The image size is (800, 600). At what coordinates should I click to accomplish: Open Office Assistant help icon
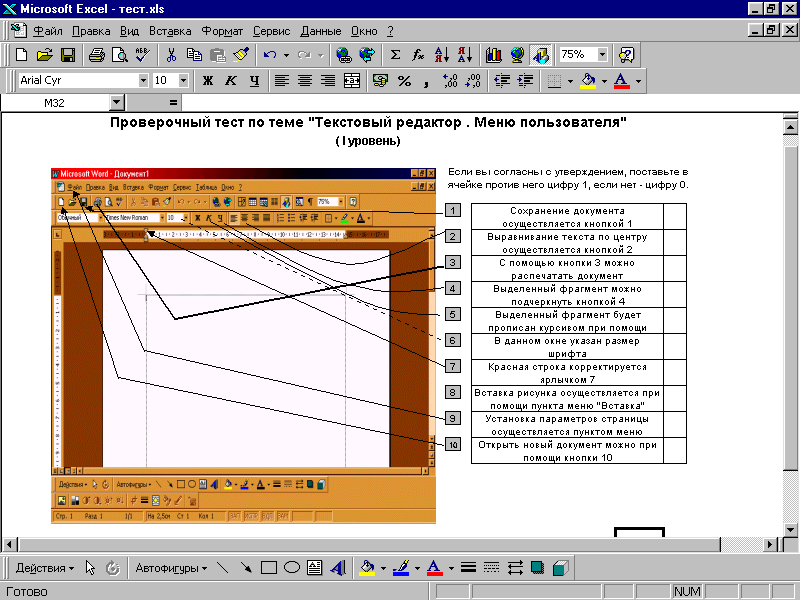pyautogui.click(x=626, y=55)
